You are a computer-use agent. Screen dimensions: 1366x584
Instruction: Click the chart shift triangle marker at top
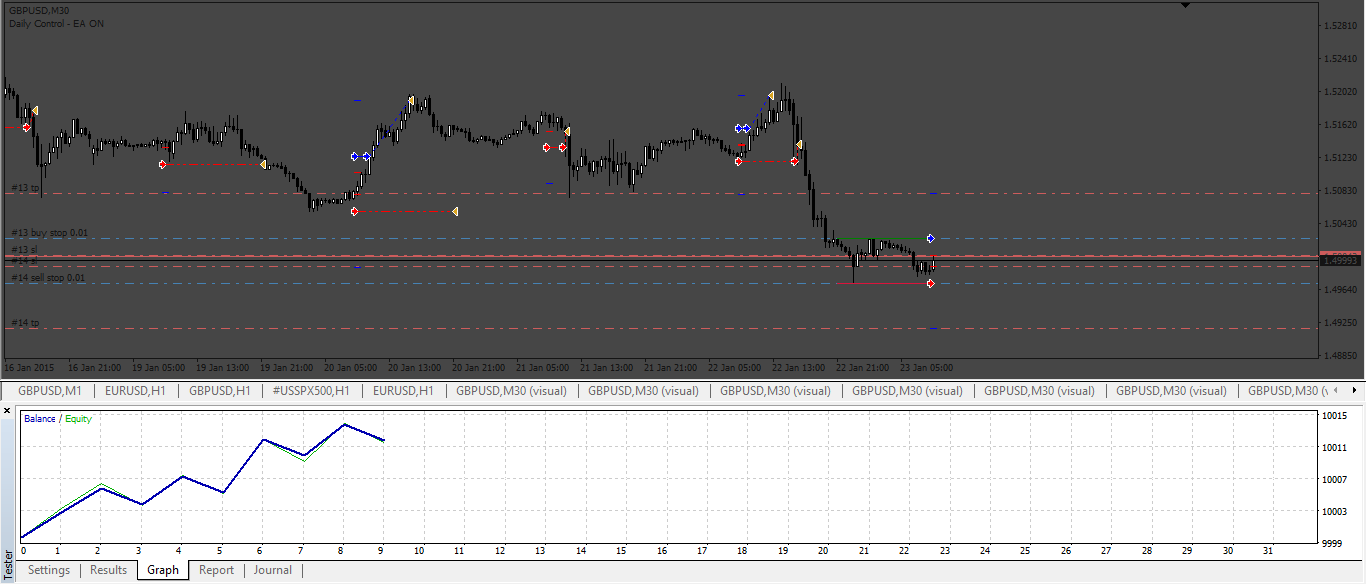tap(1185, 5)
